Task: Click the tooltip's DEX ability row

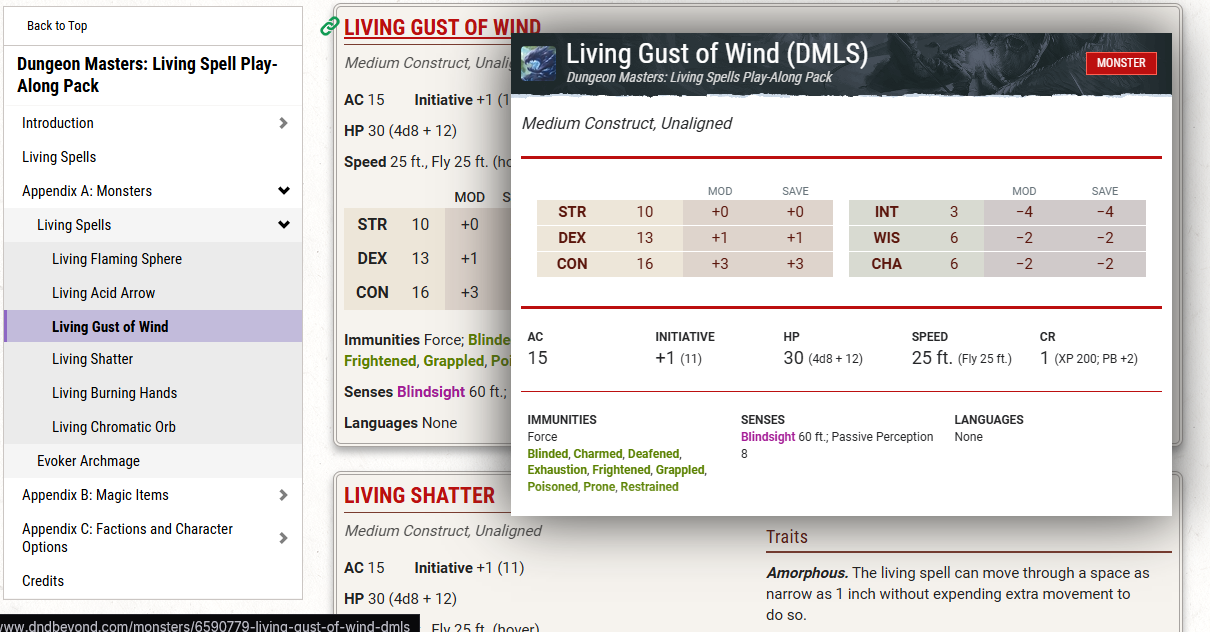Action: pos(685,238)
